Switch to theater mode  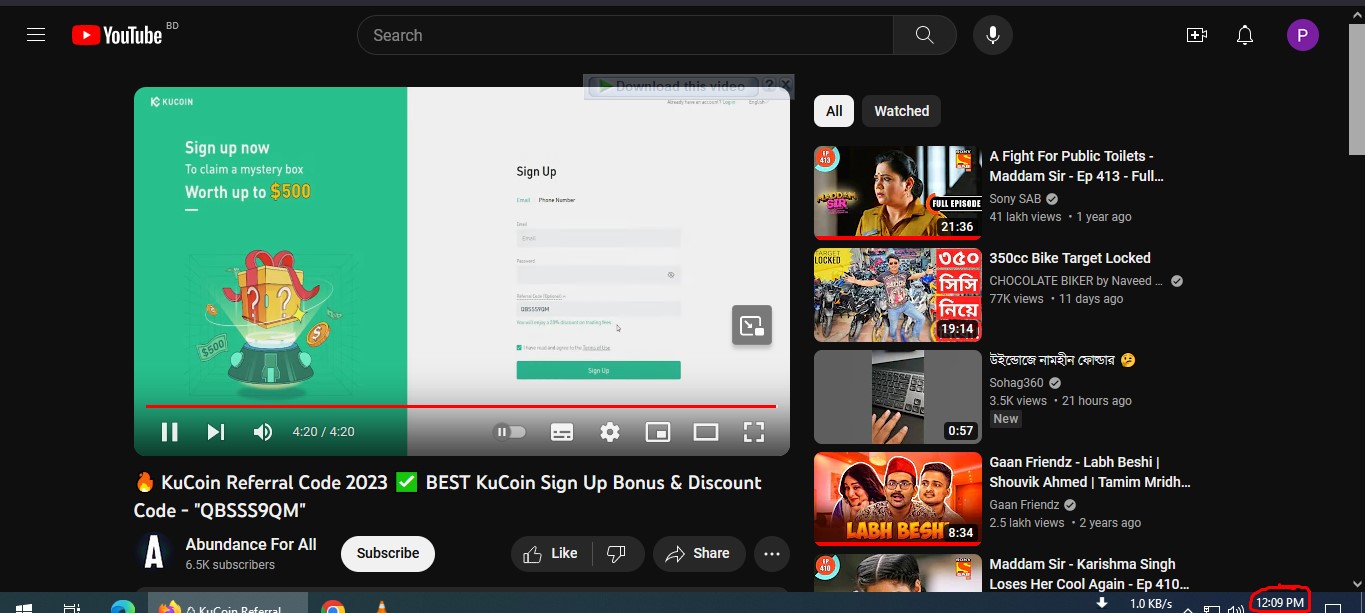706,432
